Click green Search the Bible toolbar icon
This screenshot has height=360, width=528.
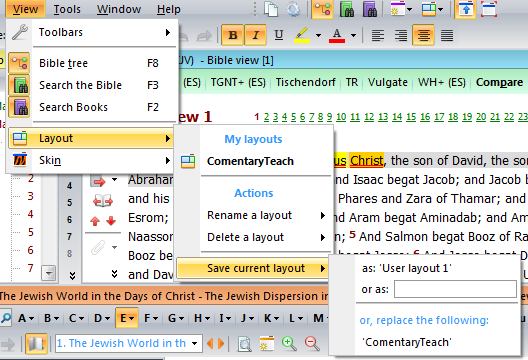tap(346, 9)
